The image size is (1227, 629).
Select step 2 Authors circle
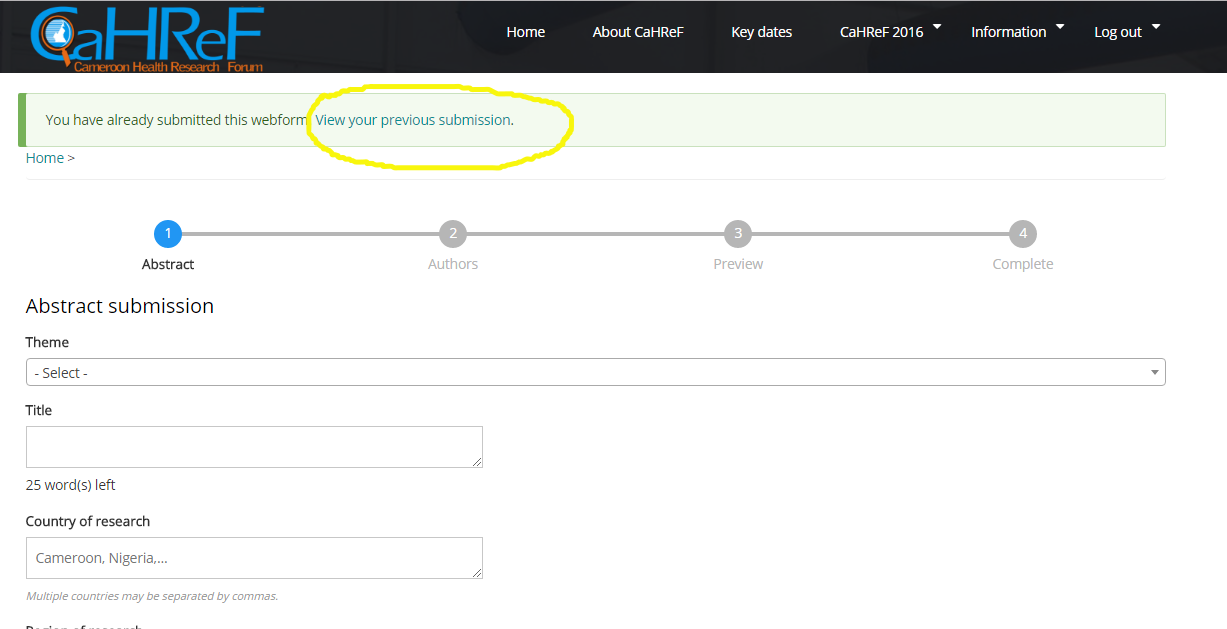tap(453, 234)
